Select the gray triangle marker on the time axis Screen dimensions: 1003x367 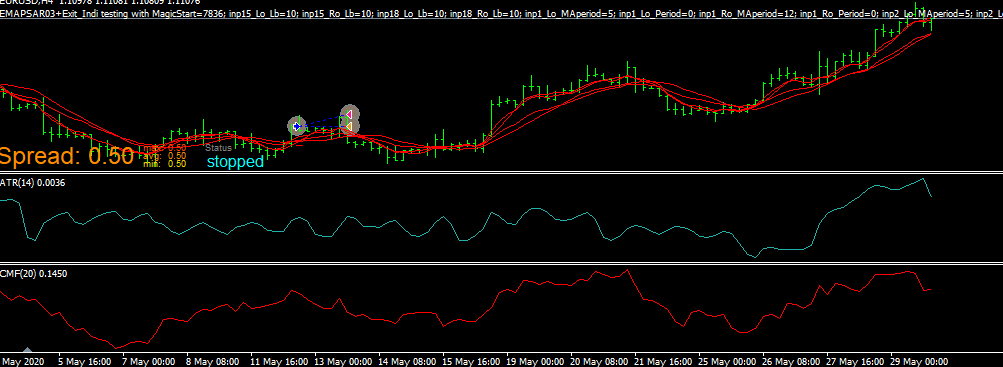[27, 350]
